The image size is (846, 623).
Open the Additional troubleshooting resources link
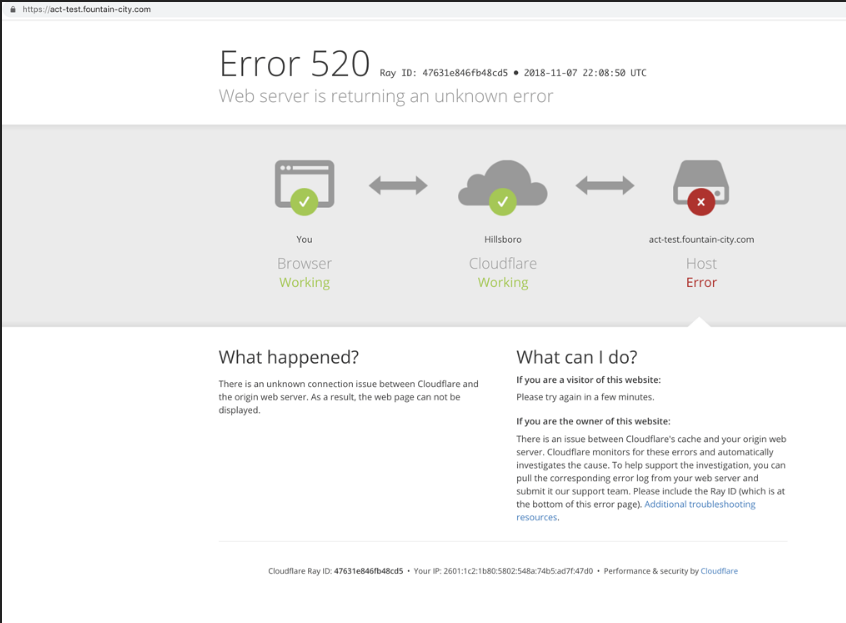coord(699,504)
